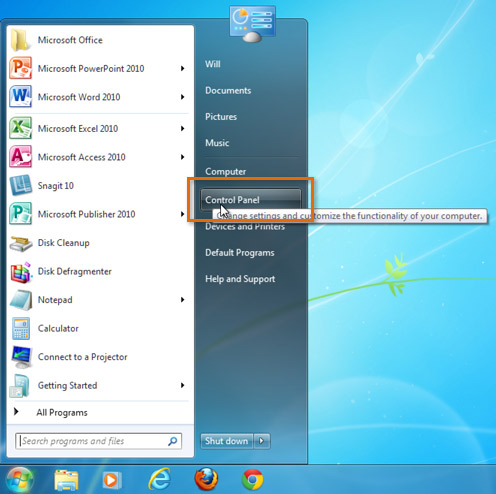Viewport: 496px width, 494px height.
Task: Select the Snagit 10 label
Action: tap(56, 186)
